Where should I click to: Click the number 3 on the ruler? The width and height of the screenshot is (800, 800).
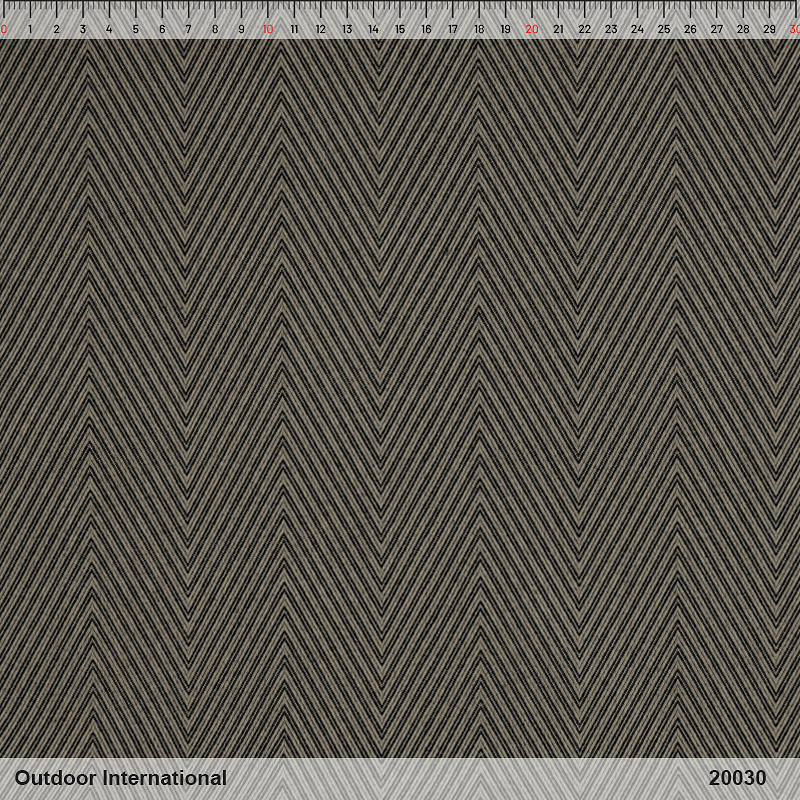[83, 30]
